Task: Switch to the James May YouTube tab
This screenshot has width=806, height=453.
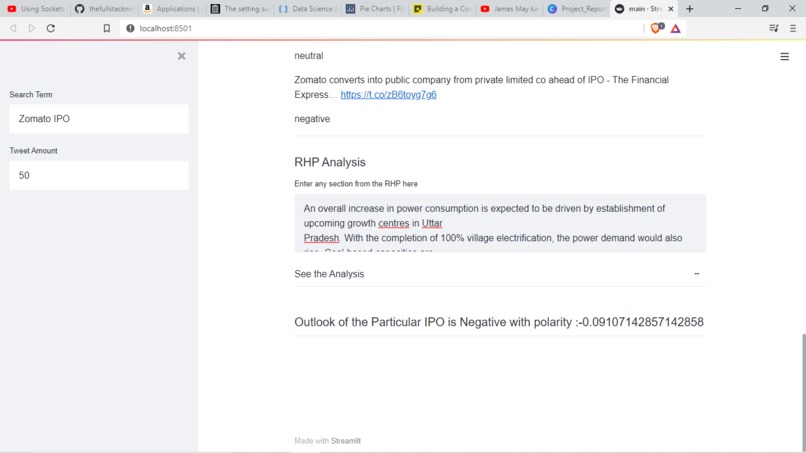Action: coord(510,9)
